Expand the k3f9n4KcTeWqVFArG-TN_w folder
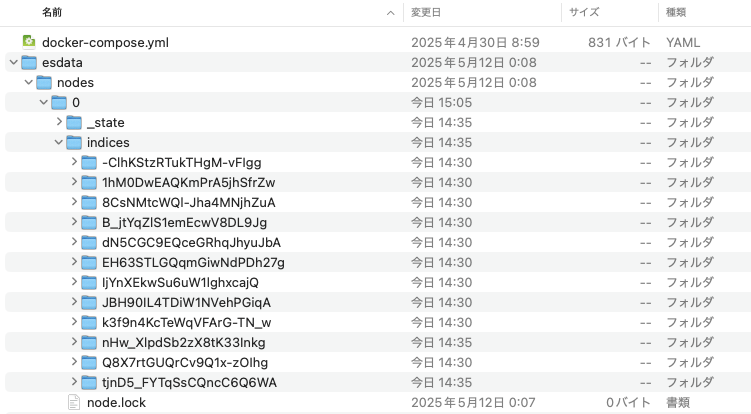This screenshot has height=414, width=751. [74, 322]
